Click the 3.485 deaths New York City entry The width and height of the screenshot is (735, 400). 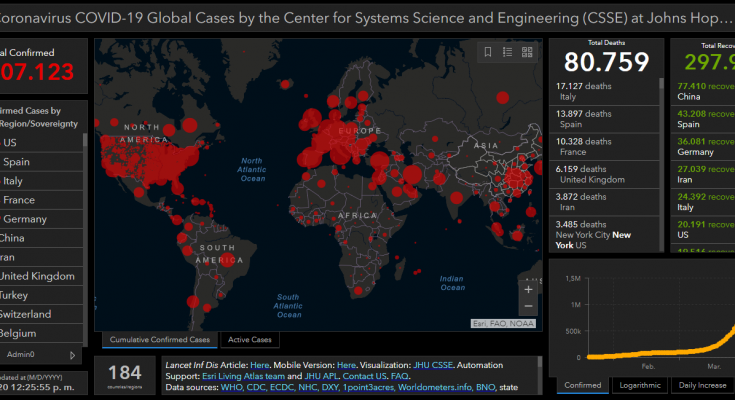pyautogui.click(x=604, y=234)
